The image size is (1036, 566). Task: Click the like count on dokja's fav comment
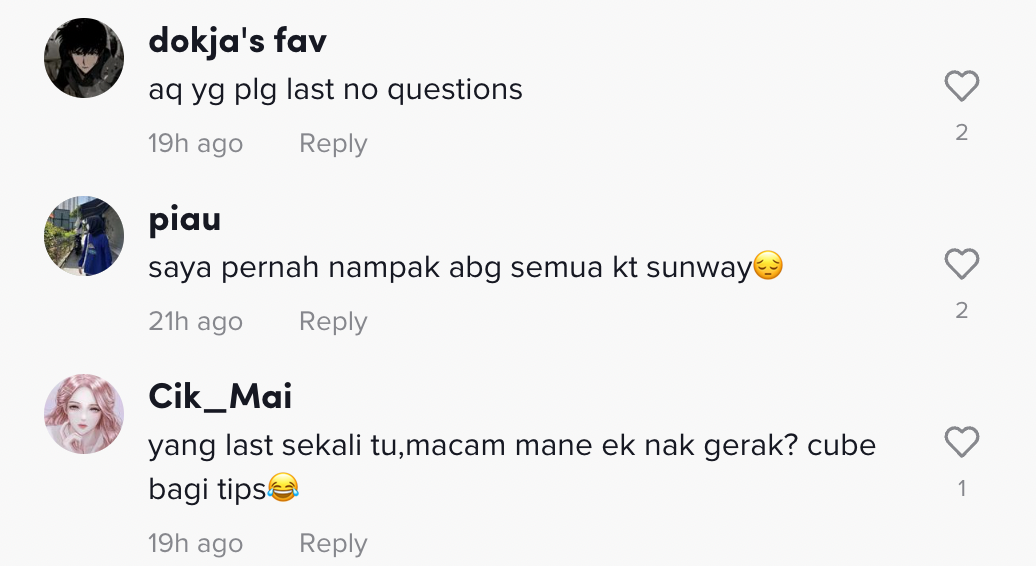click(961, 133)
